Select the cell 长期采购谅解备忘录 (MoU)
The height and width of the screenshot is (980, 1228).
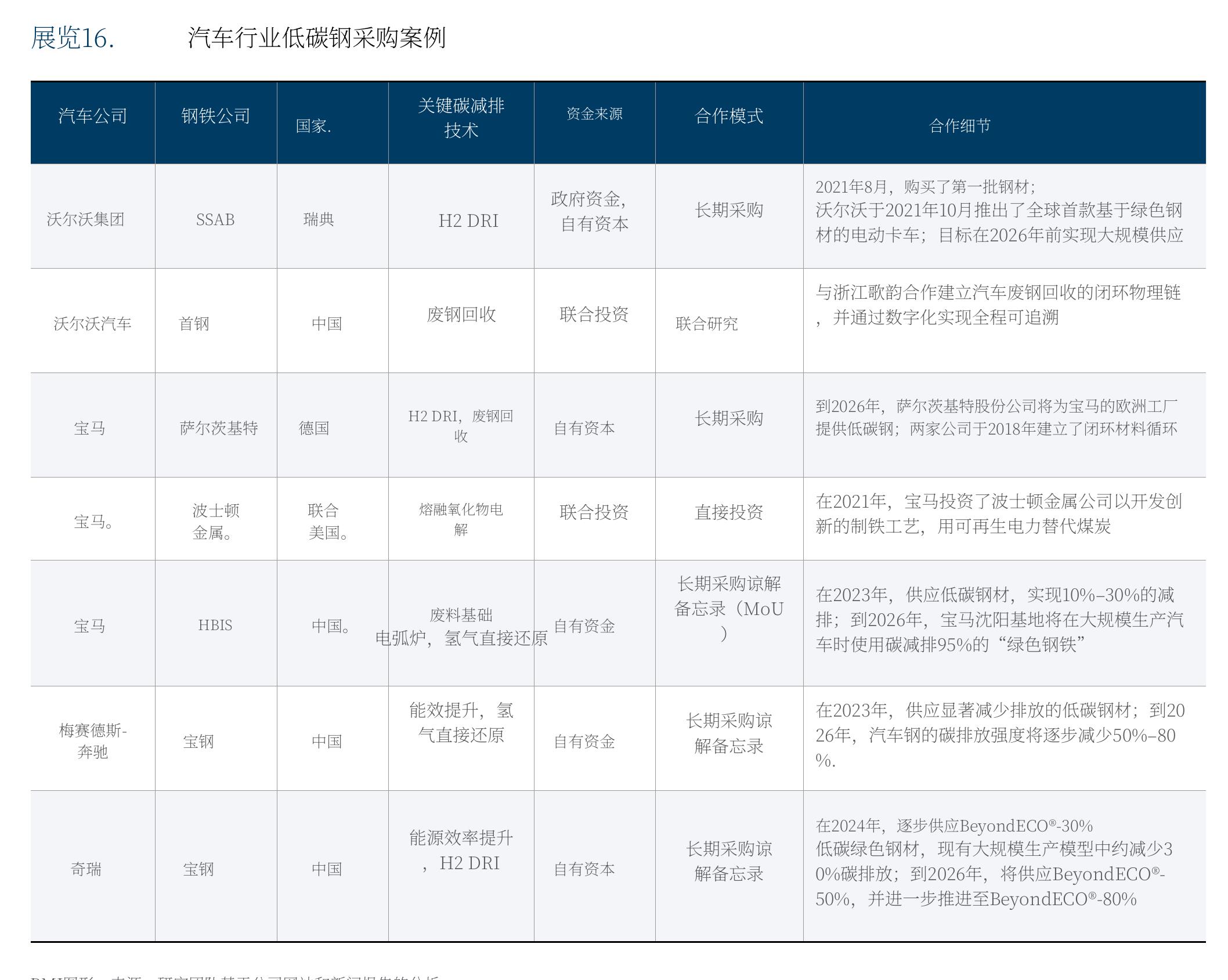[729, 609]
